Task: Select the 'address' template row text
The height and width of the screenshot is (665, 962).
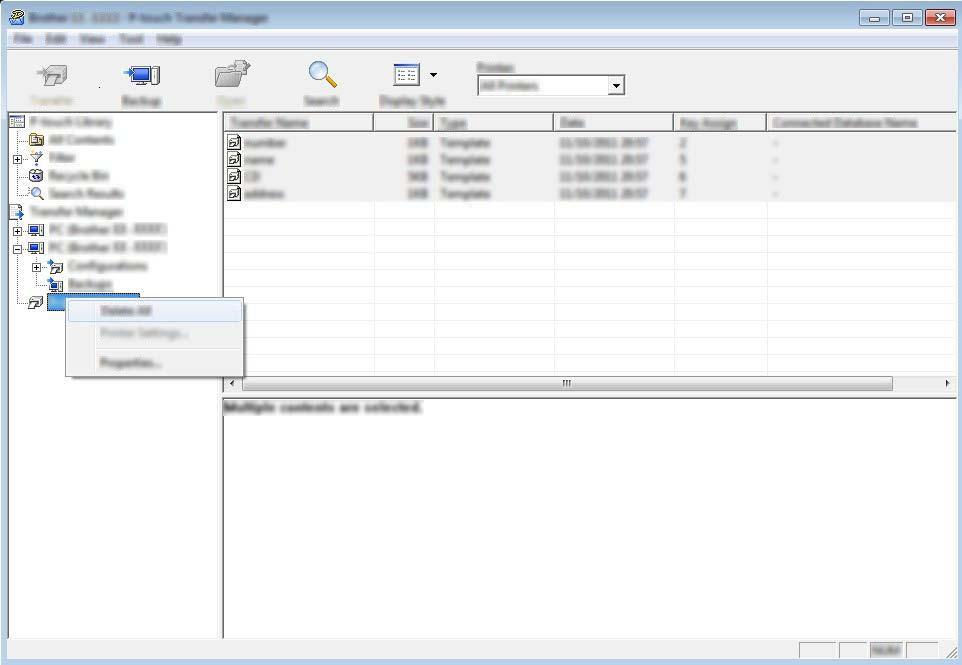Action: click(x=264, y=194)
